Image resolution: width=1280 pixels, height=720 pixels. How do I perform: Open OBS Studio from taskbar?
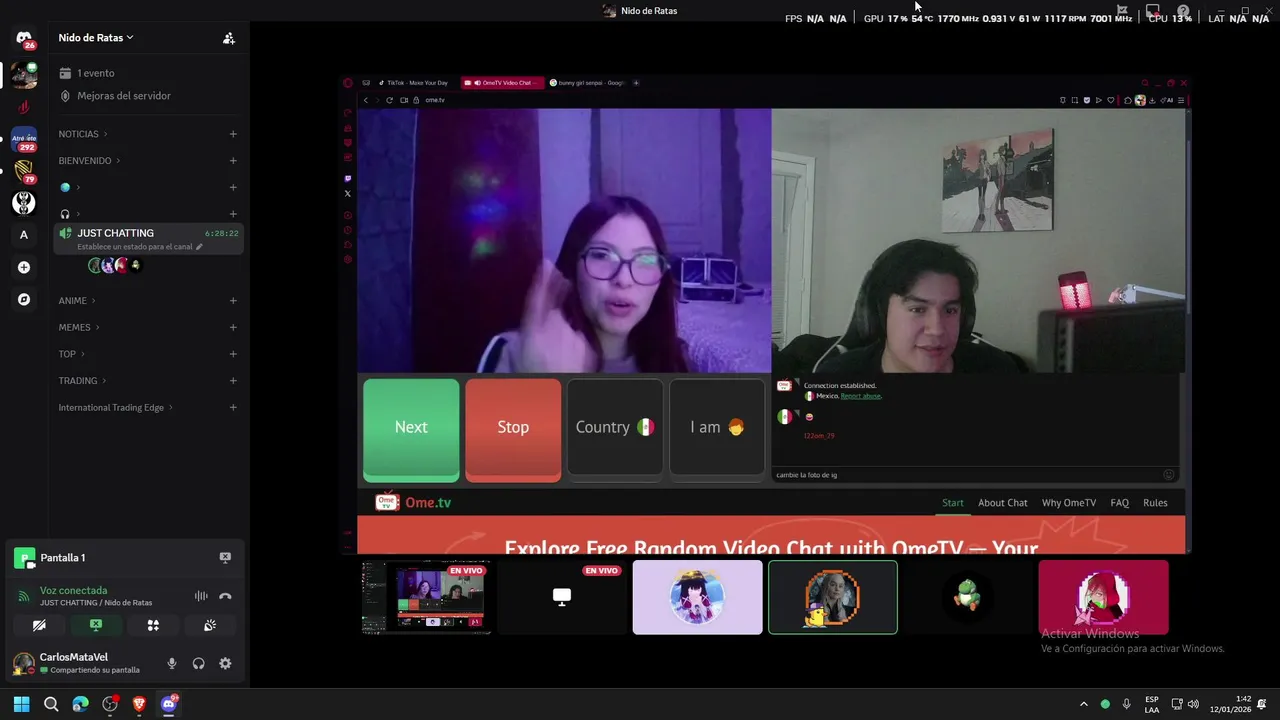tap(110, 704)
